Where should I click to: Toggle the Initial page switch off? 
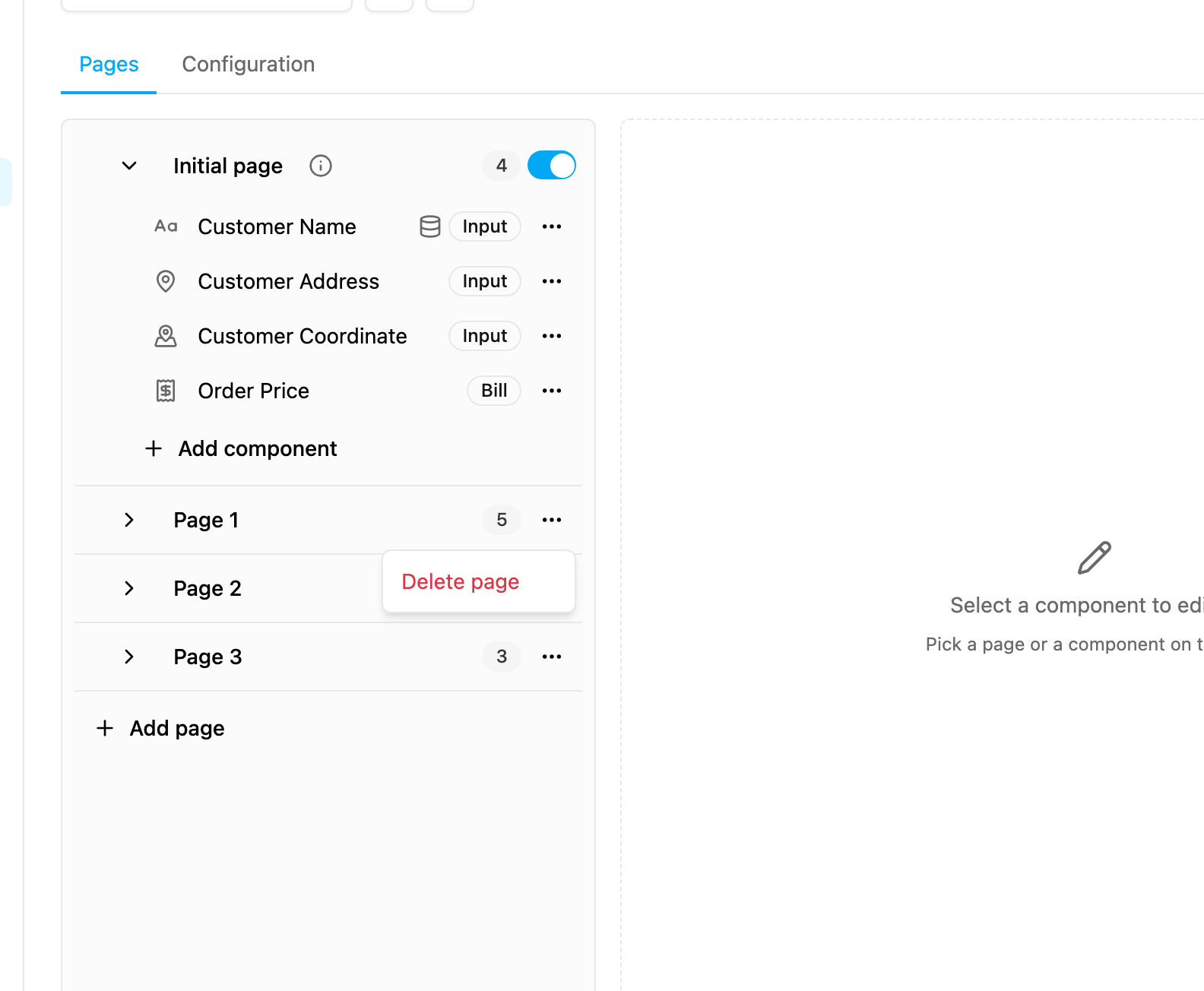552,165
